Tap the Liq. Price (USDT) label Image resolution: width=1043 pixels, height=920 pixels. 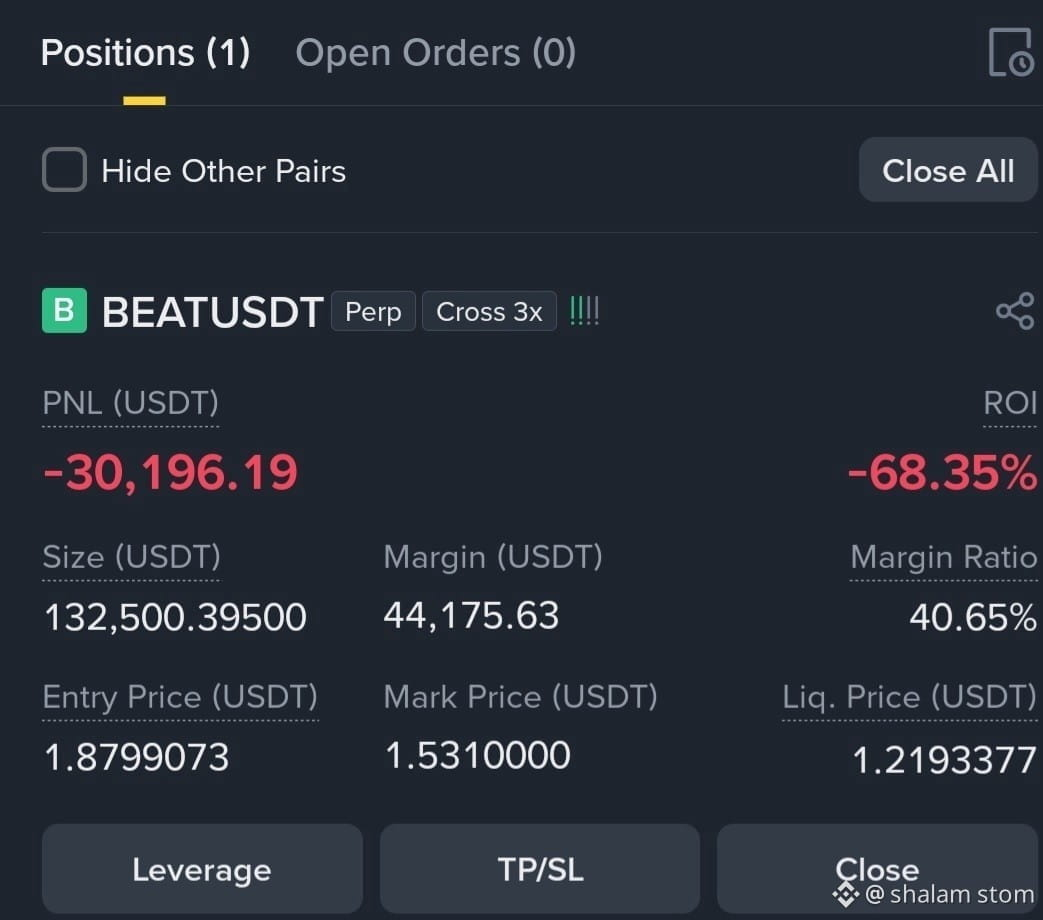(909, 697)
